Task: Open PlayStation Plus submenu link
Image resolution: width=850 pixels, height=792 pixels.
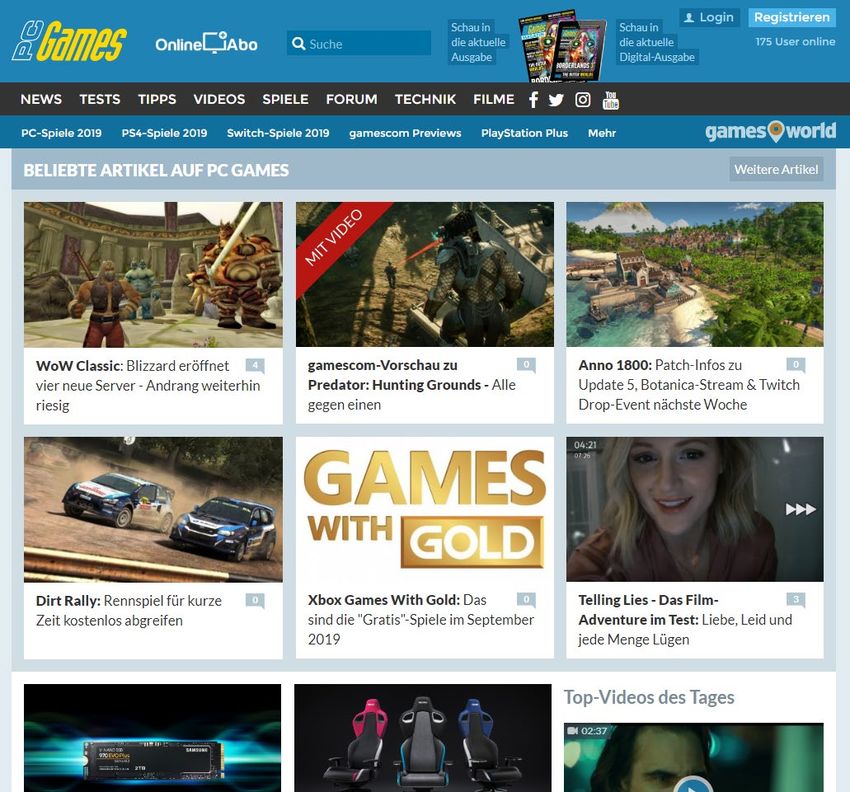Action: pyautogui.click(x=525, y=133)
